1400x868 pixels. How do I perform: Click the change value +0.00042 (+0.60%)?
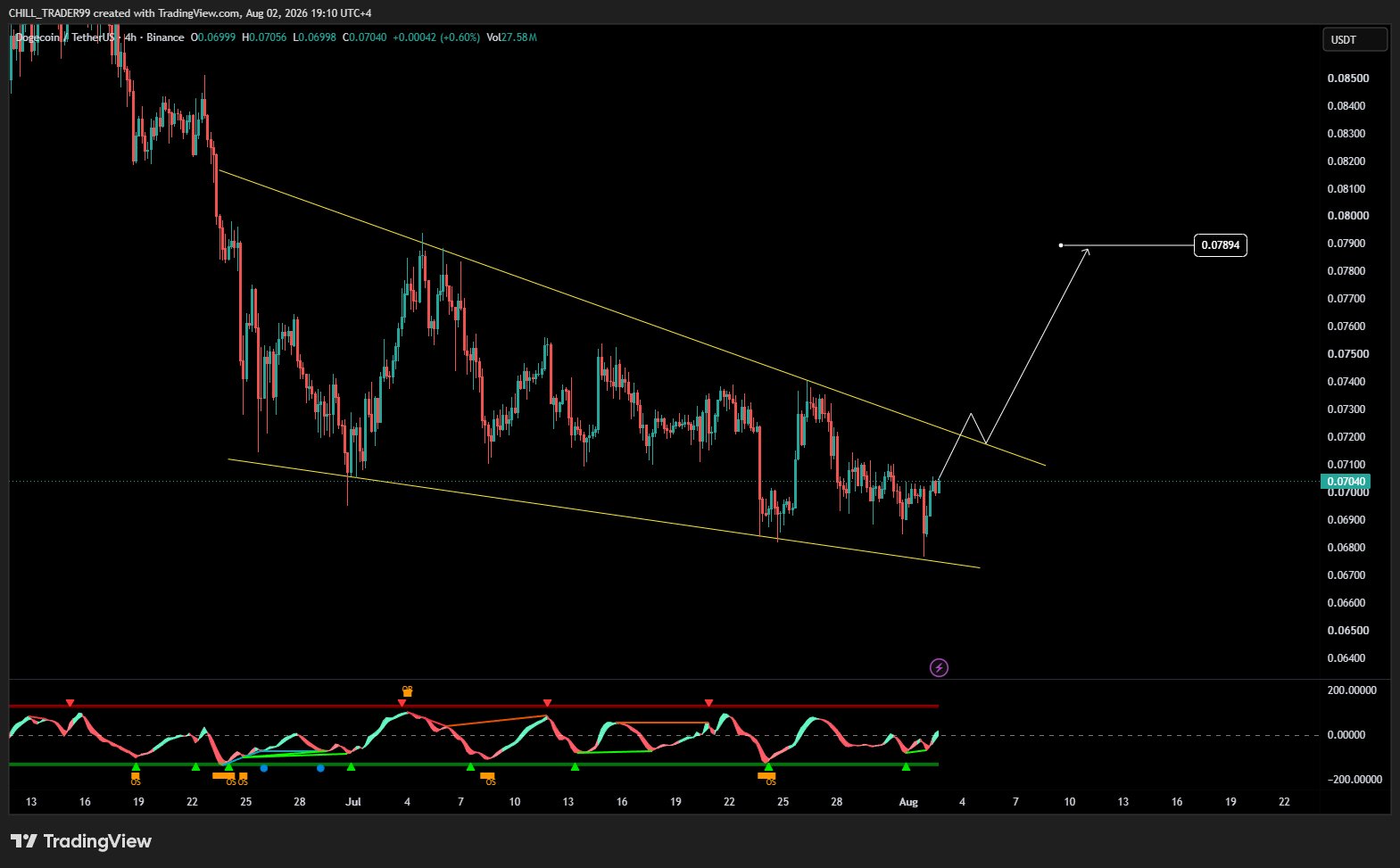(436, 37)
